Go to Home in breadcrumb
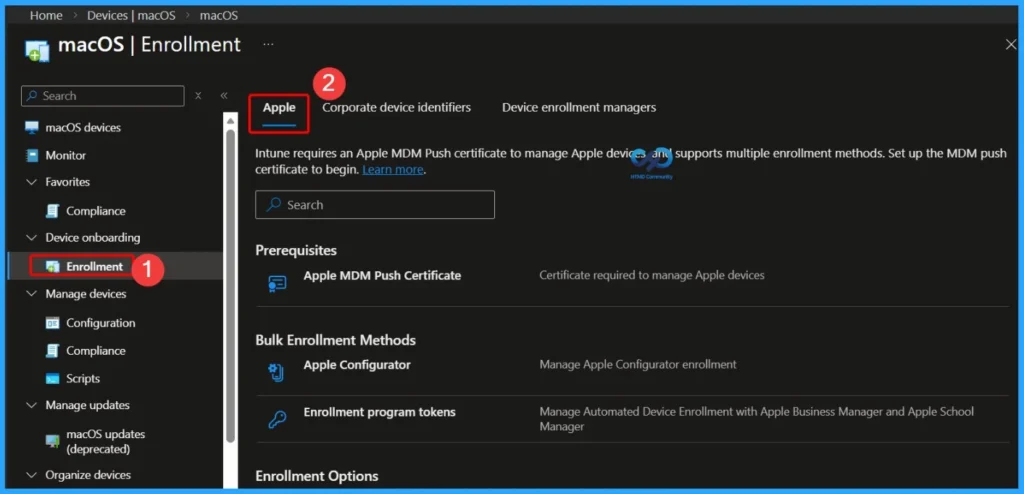 [x=46, y=15]
